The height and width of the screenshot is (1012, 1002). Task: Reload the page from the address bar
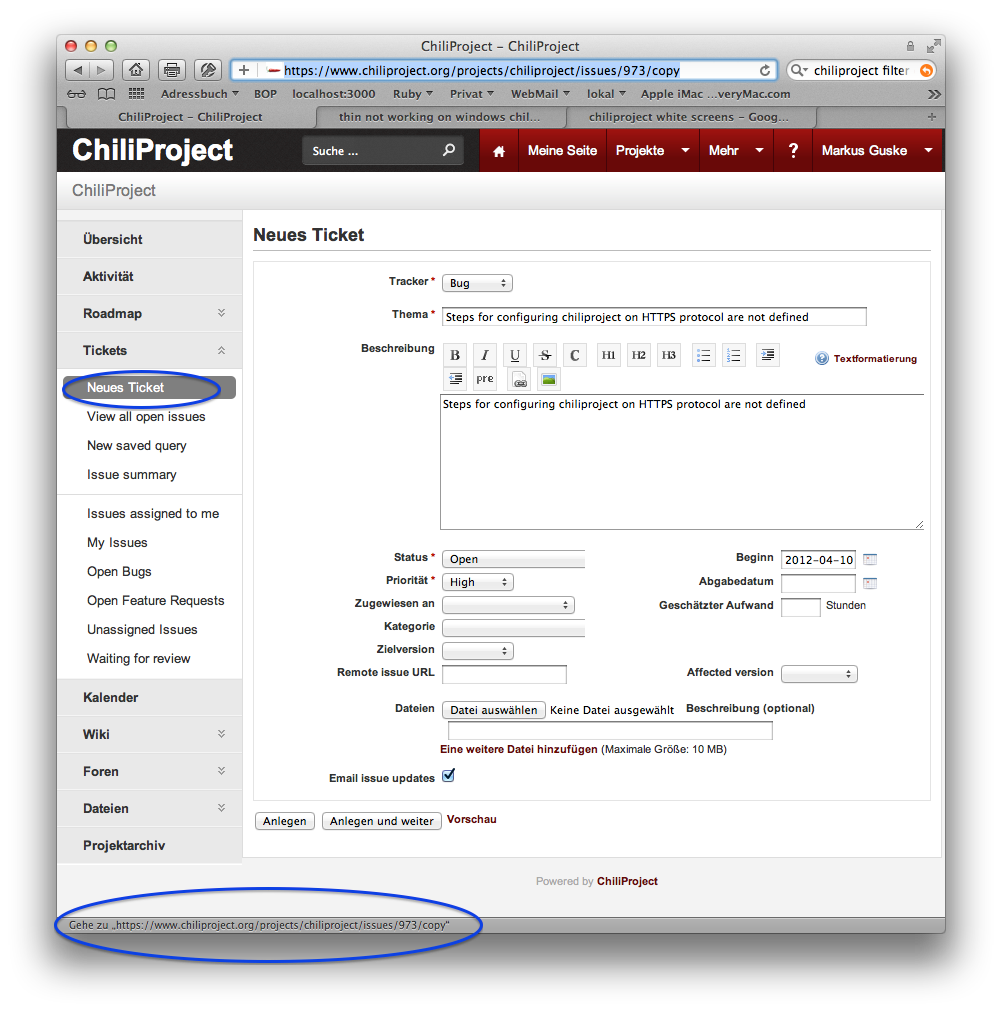pyautogui.click(x=765, y=70)
